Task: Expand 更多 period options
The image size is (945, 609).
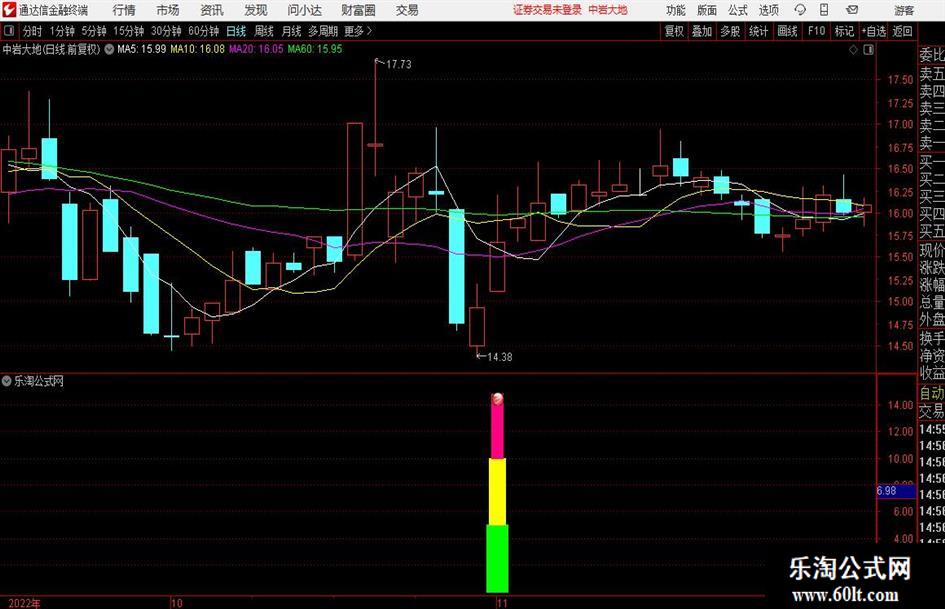Action: click(x=358, y=31)
